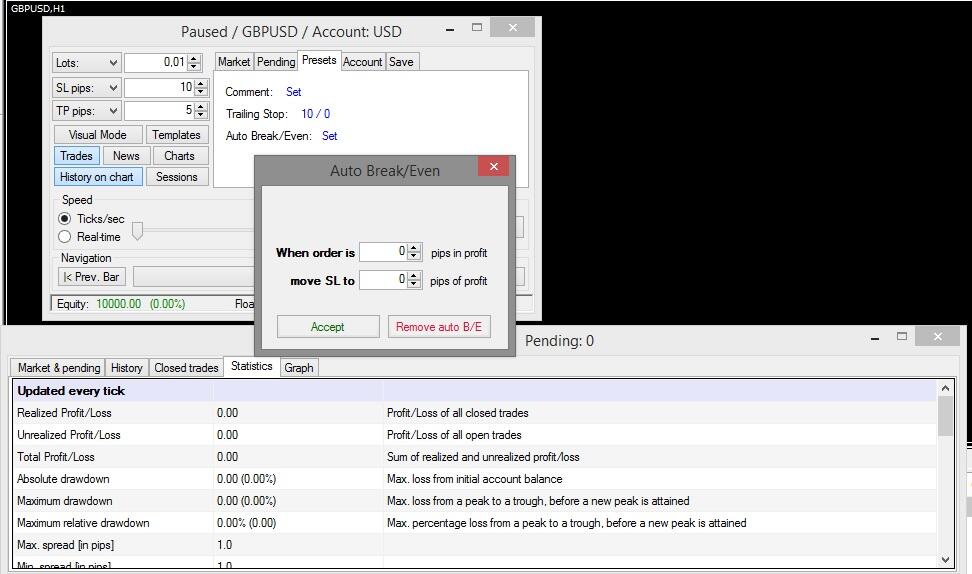The width and height of the screenshot is (972, 574).
Task: Select the Real-time speed option
Action: pyautogui.click(x=89, y=237)
